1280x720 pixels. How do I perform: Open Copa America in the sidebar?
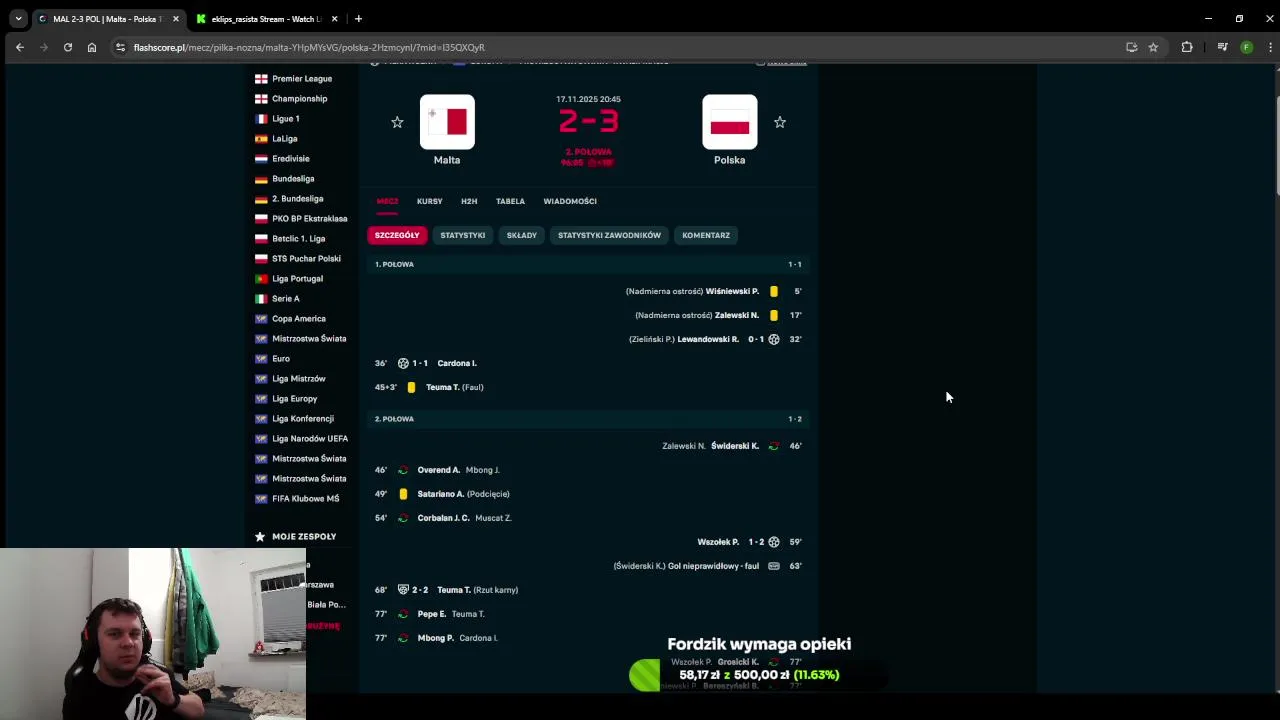click(x=299, y=318)
